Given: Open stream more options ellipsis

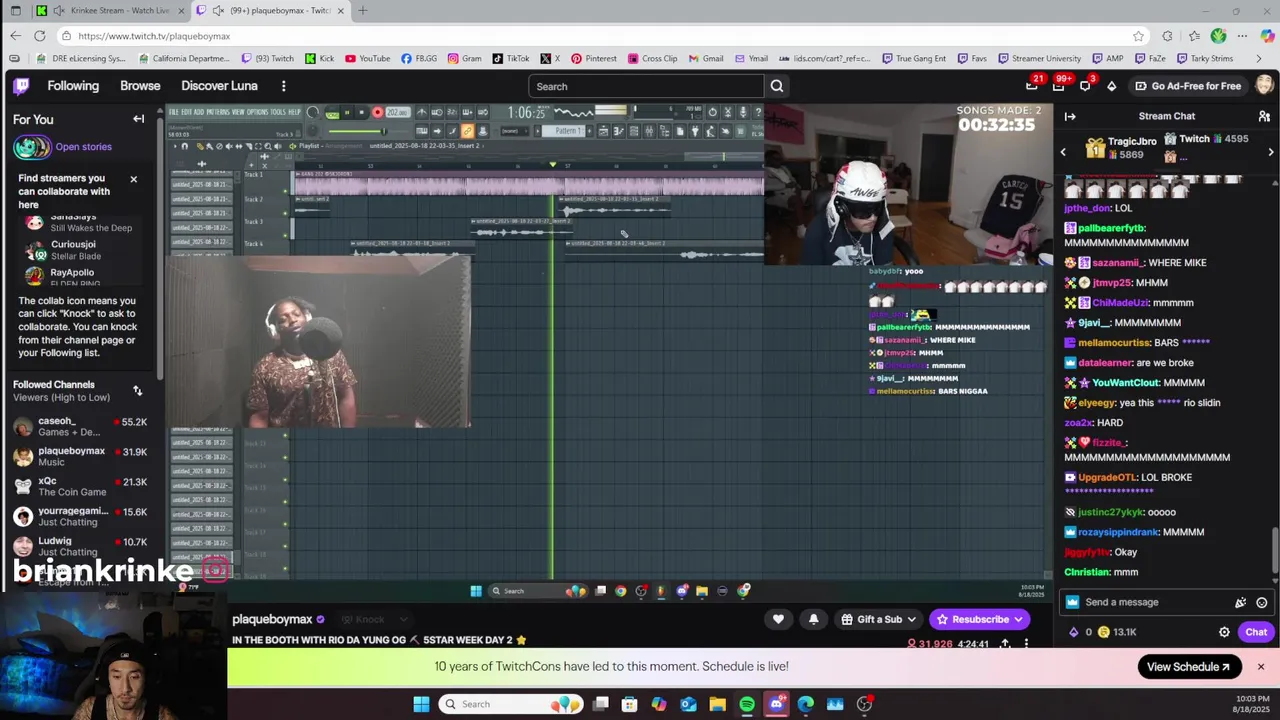Looking at the screenshot, I should pyautogui.click(x=1027, y=644).
